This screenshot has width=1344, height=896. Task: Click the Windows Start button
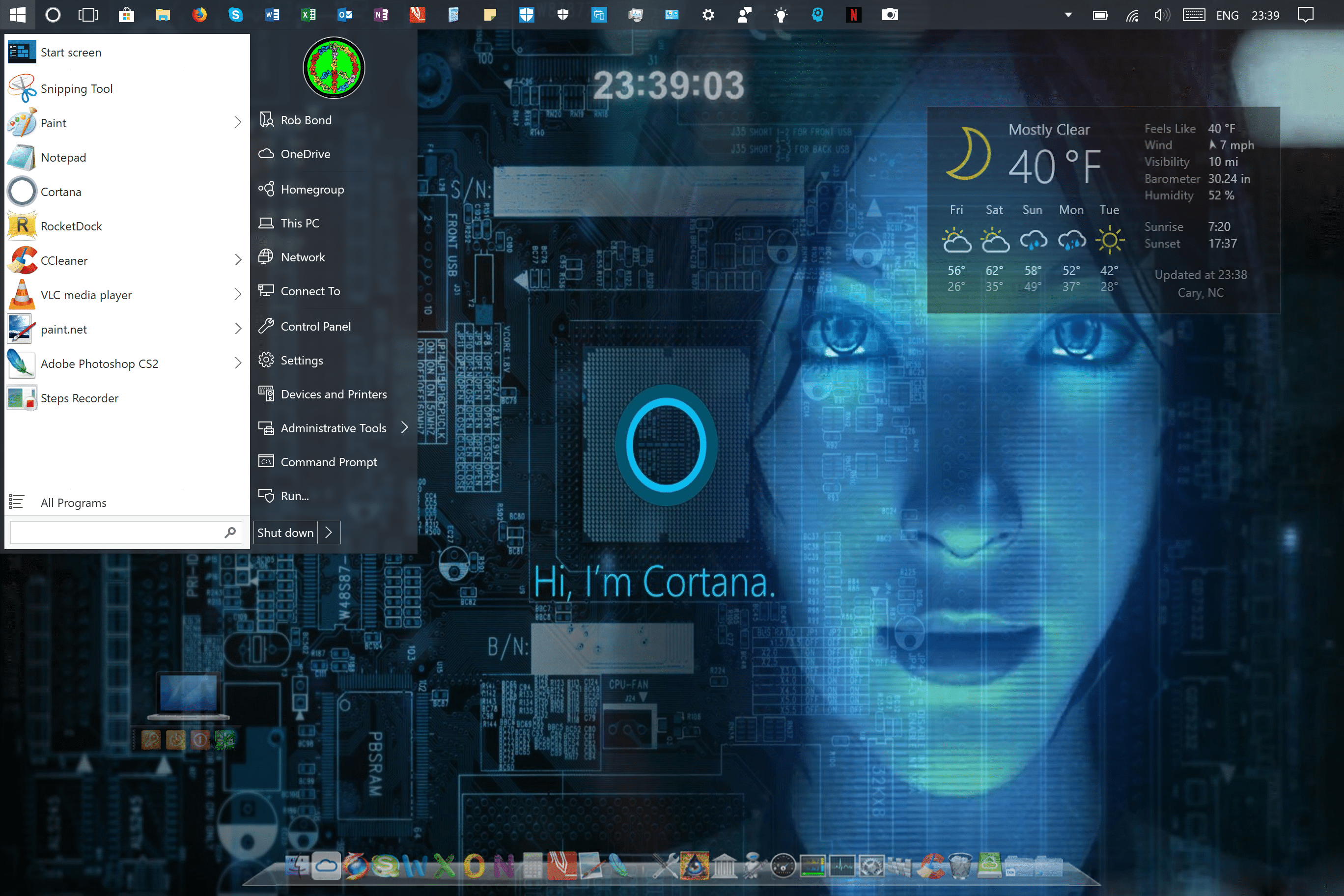click(18, 15)
